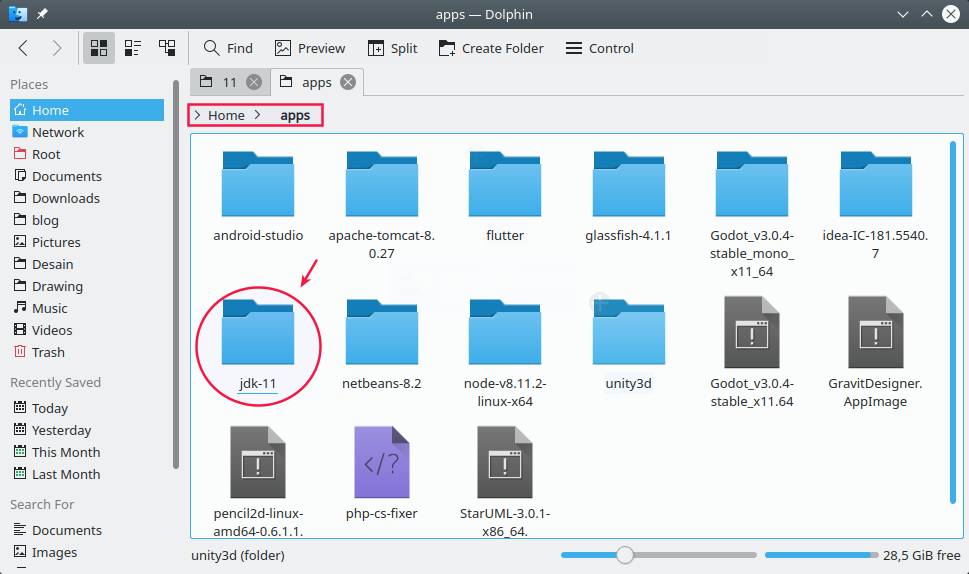Switch to Icons view mode
Viewport: 969px width, 574px height.
99,48
